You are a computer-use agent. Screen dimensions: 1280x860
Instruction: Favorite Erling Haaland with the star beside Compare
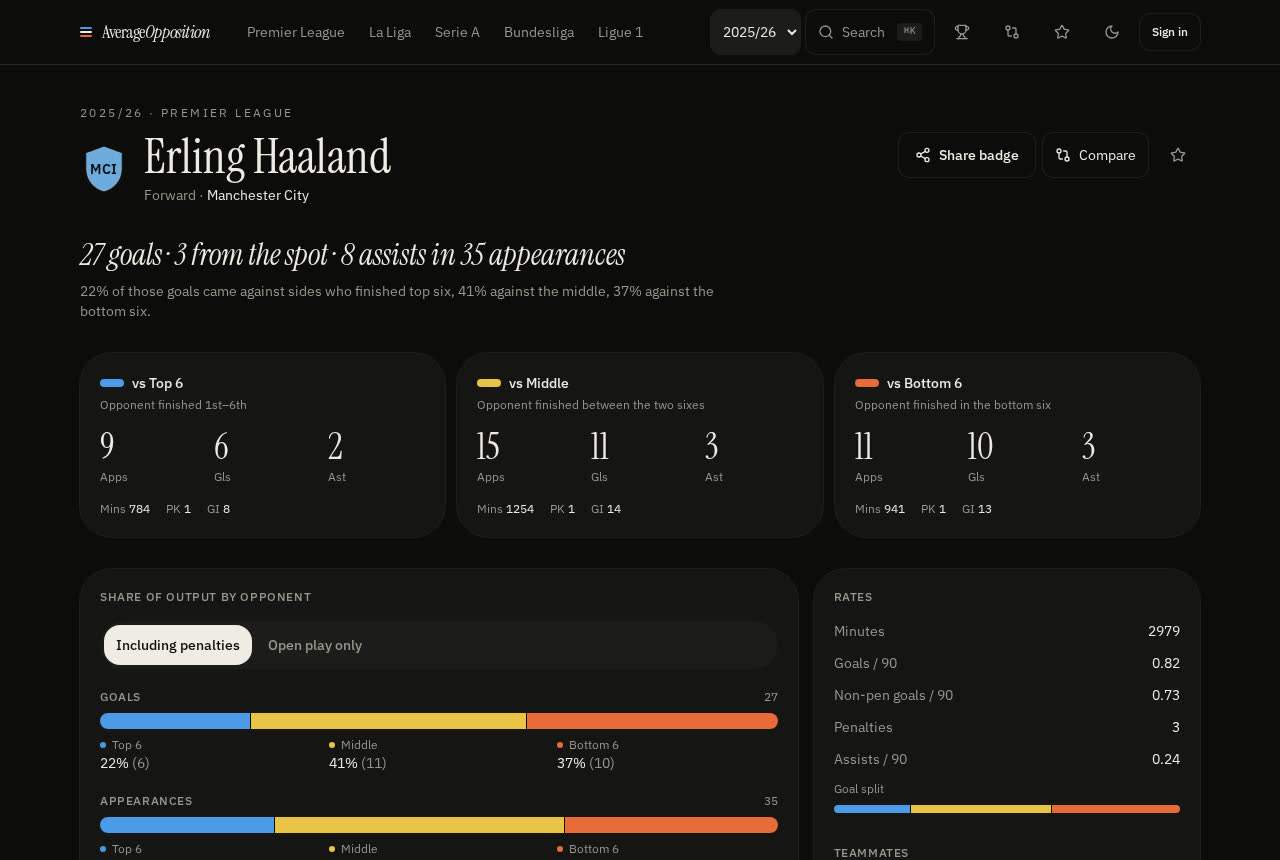click(x=1178, y=155)
